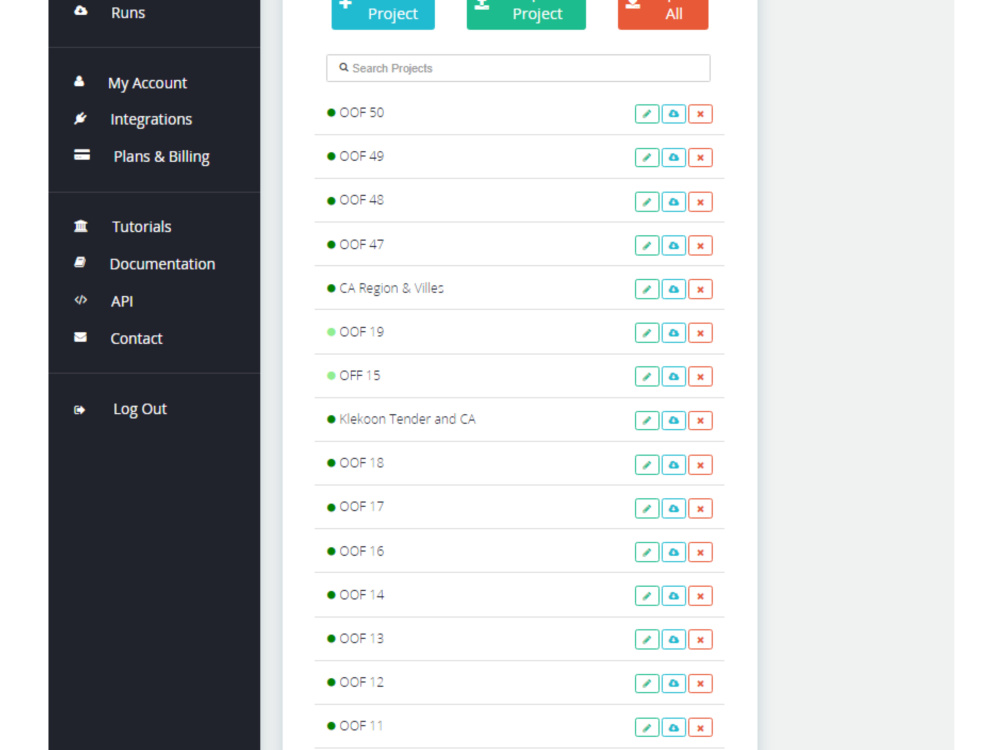Viewport: 1000px width, 750px height.
Task: Edit the OOF 16 project
Action: tap(647, 552)
